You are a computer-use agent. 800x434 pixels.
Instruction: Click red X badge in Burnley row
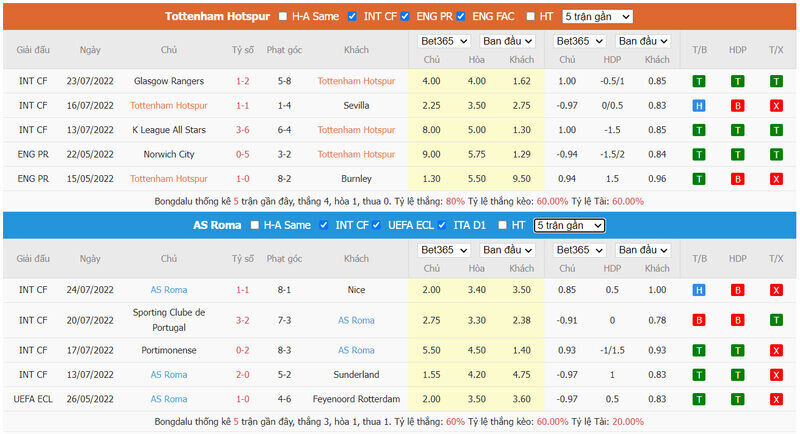[776, 179]
